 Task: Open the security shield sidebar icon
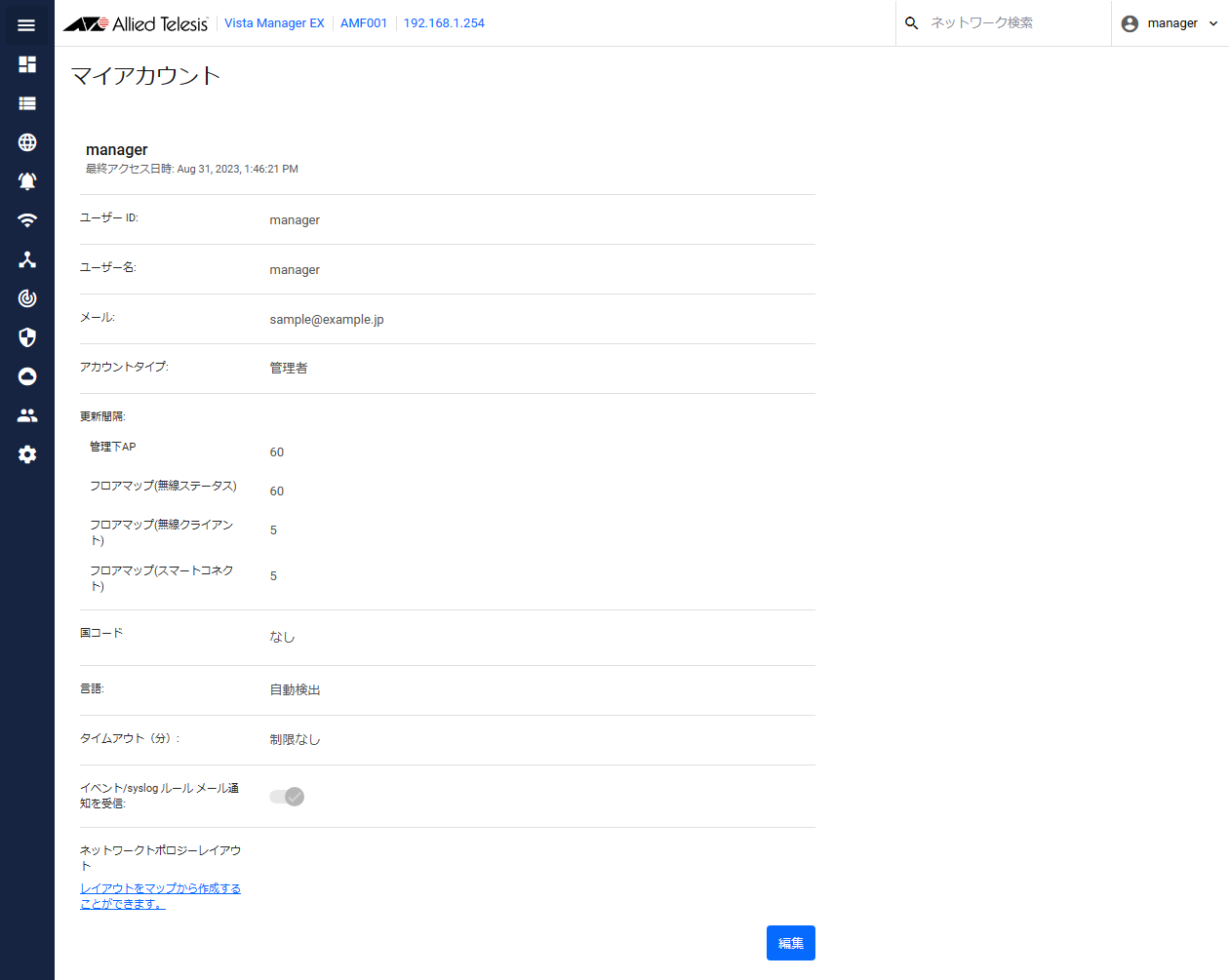tap(27, 337)
